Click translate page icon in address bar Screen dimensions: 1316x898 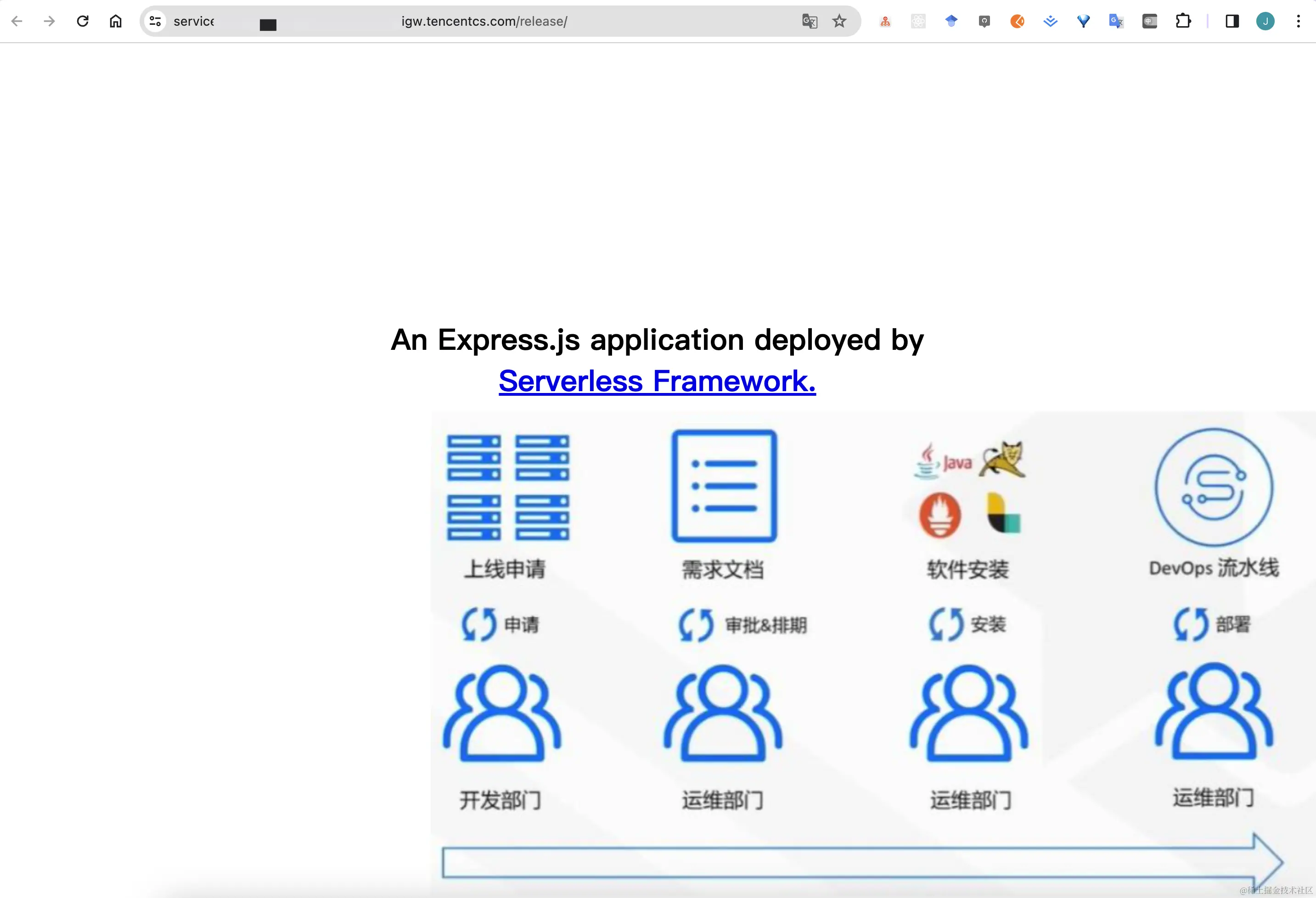tap(810, 22)
